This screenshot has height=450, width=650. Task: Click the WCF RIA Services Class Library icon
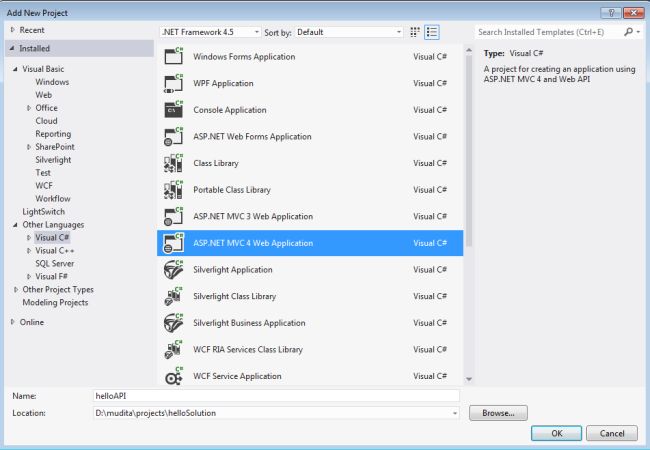(x=174, y=349)
